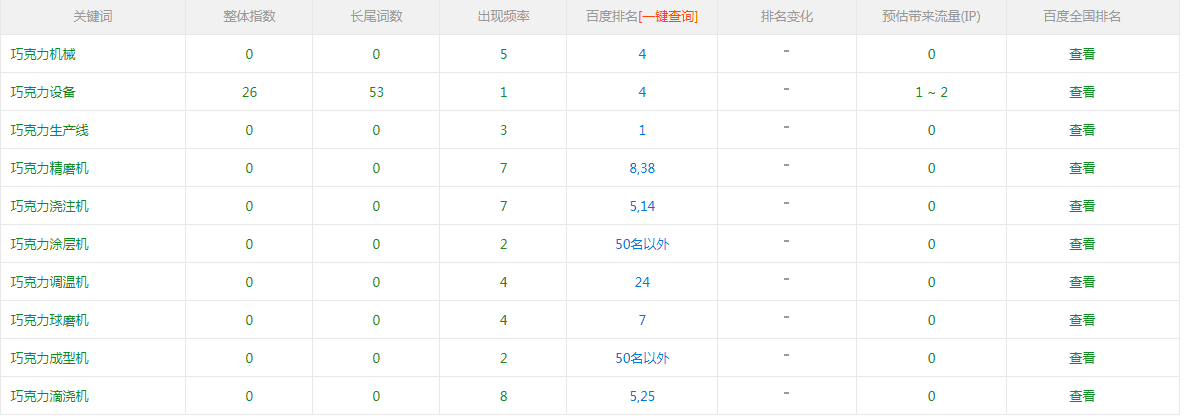Image resolution: width=1186 pixels, height=419 pixels.
Task: Open the 巧克力设备 keyword link
Action: (x=43, y=92)
